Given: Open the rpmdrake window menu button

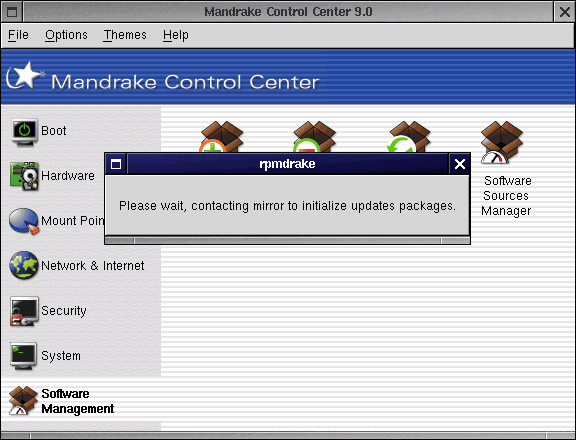Looking at the screenshot, I should pos(116,164).
